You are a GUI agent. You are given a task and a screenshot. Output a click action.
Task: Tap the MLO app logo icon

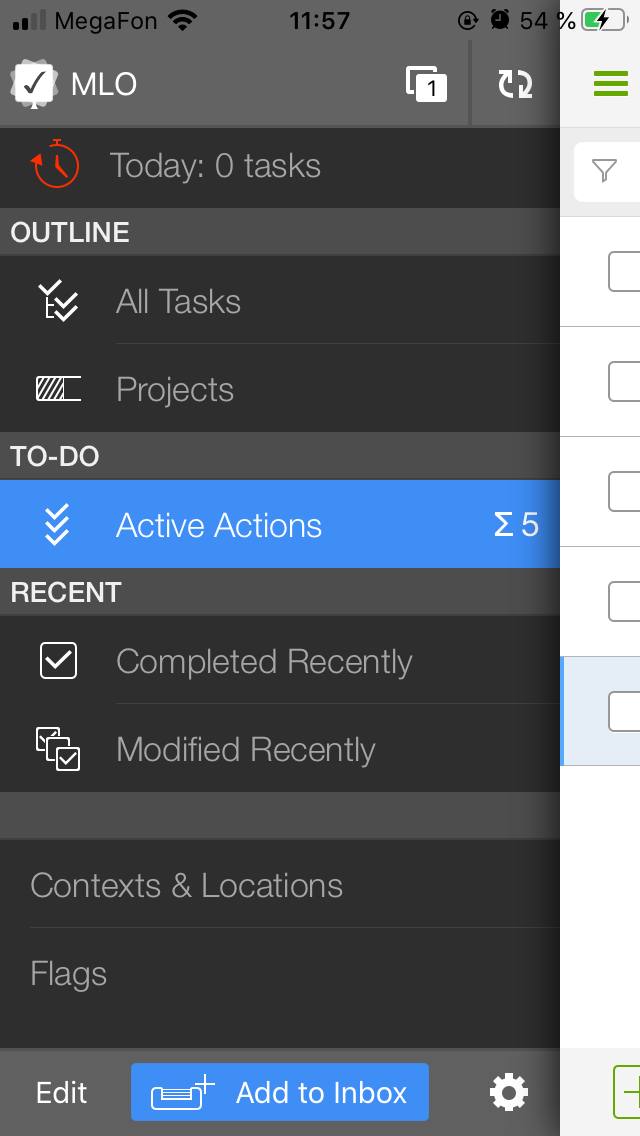(x=34, y=84)
